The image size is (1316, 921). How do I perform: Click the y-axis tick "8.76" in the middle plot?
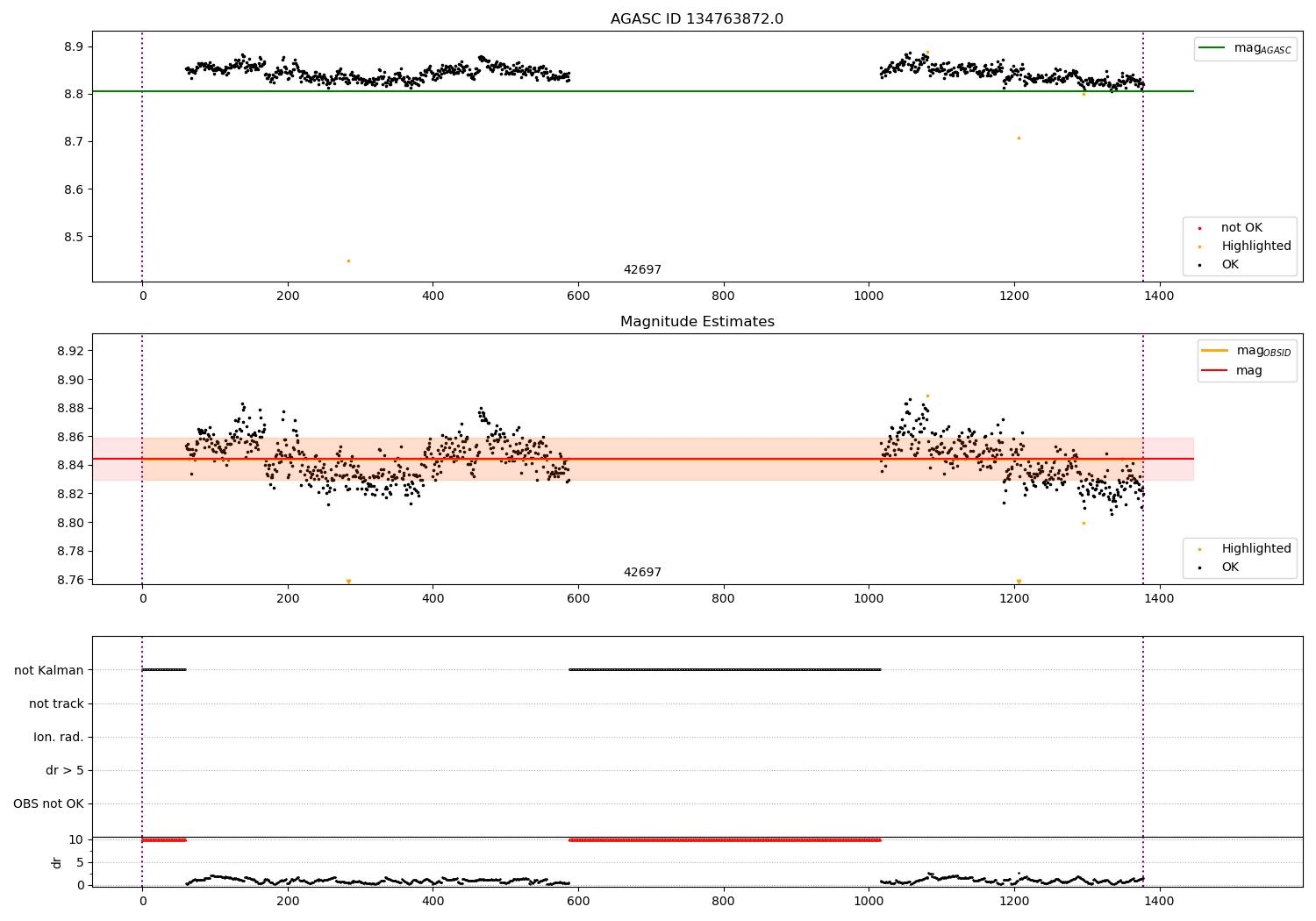click(69, 580)
